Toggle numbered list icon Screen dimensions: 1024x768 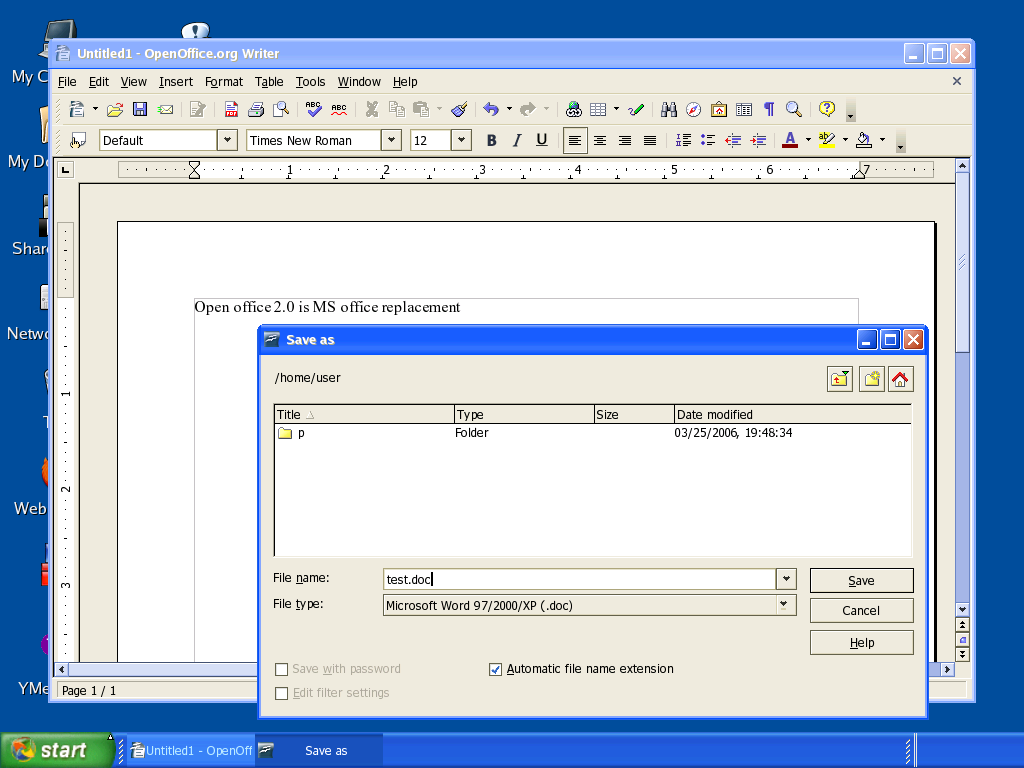[x=683, y=140]
